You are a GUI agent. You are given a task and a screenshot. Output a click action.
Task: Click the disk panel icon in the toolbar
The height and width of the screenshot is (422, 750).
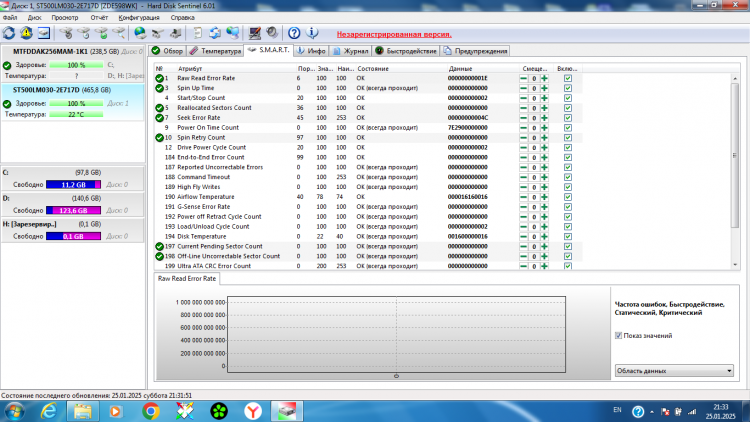tap(44, 33)
